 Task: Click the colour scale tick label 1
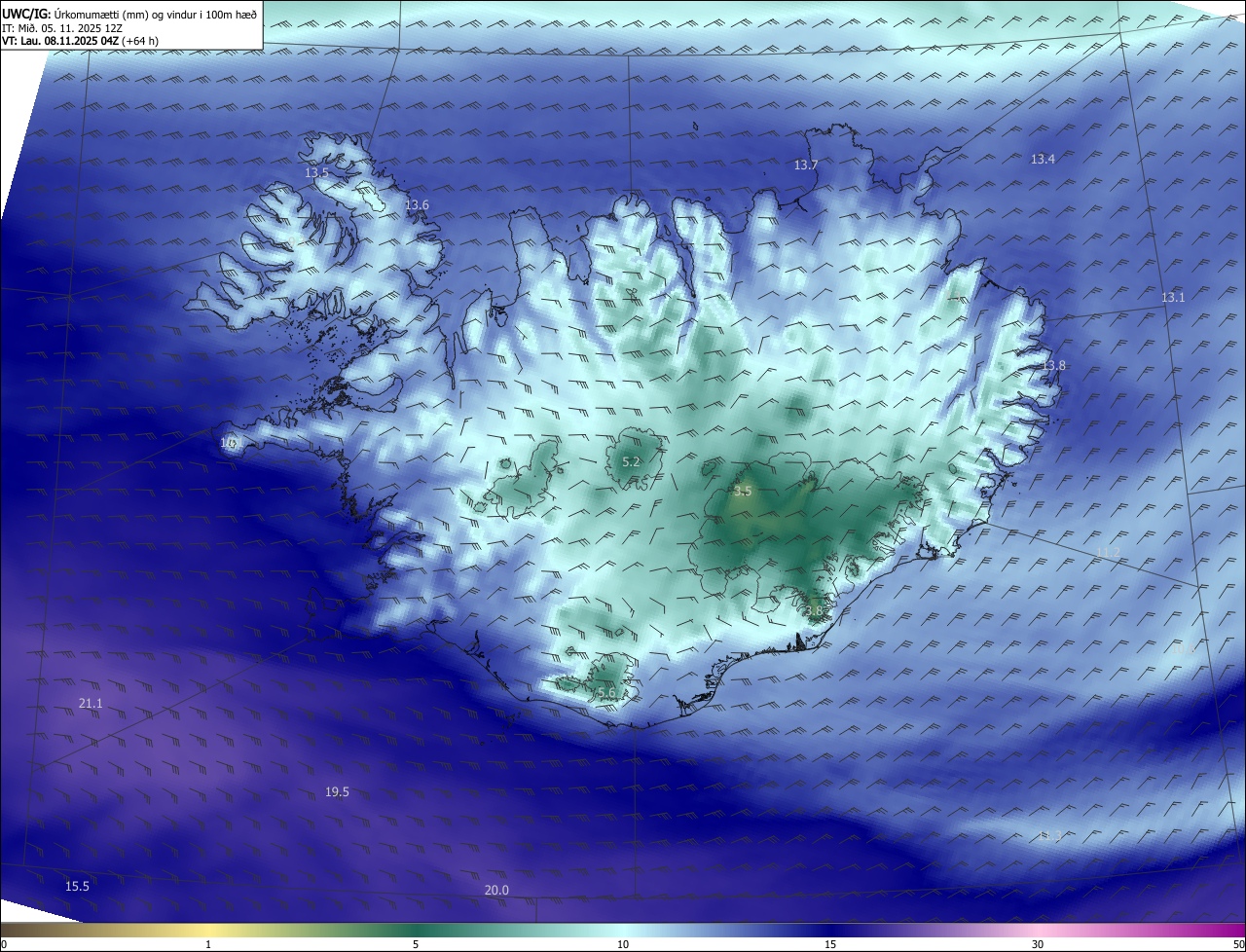(x=208, y=944)
